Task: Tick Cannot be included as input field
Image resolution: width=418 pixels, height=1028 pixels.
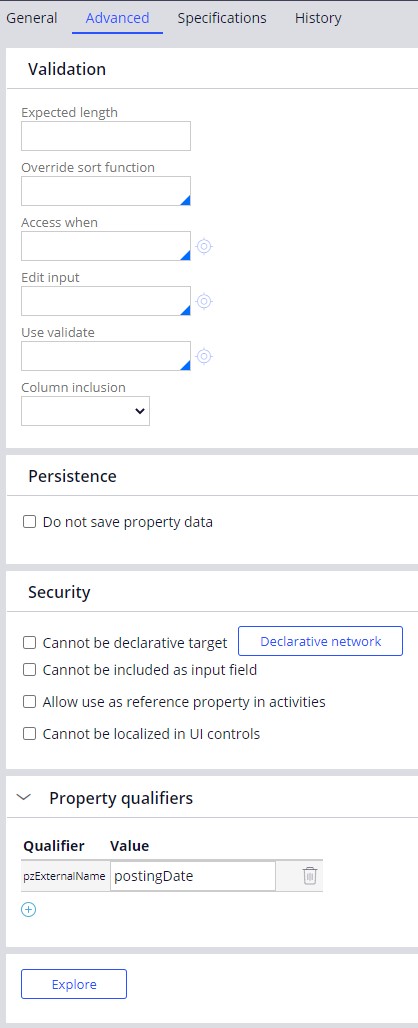Action: (x=29, y=670)
